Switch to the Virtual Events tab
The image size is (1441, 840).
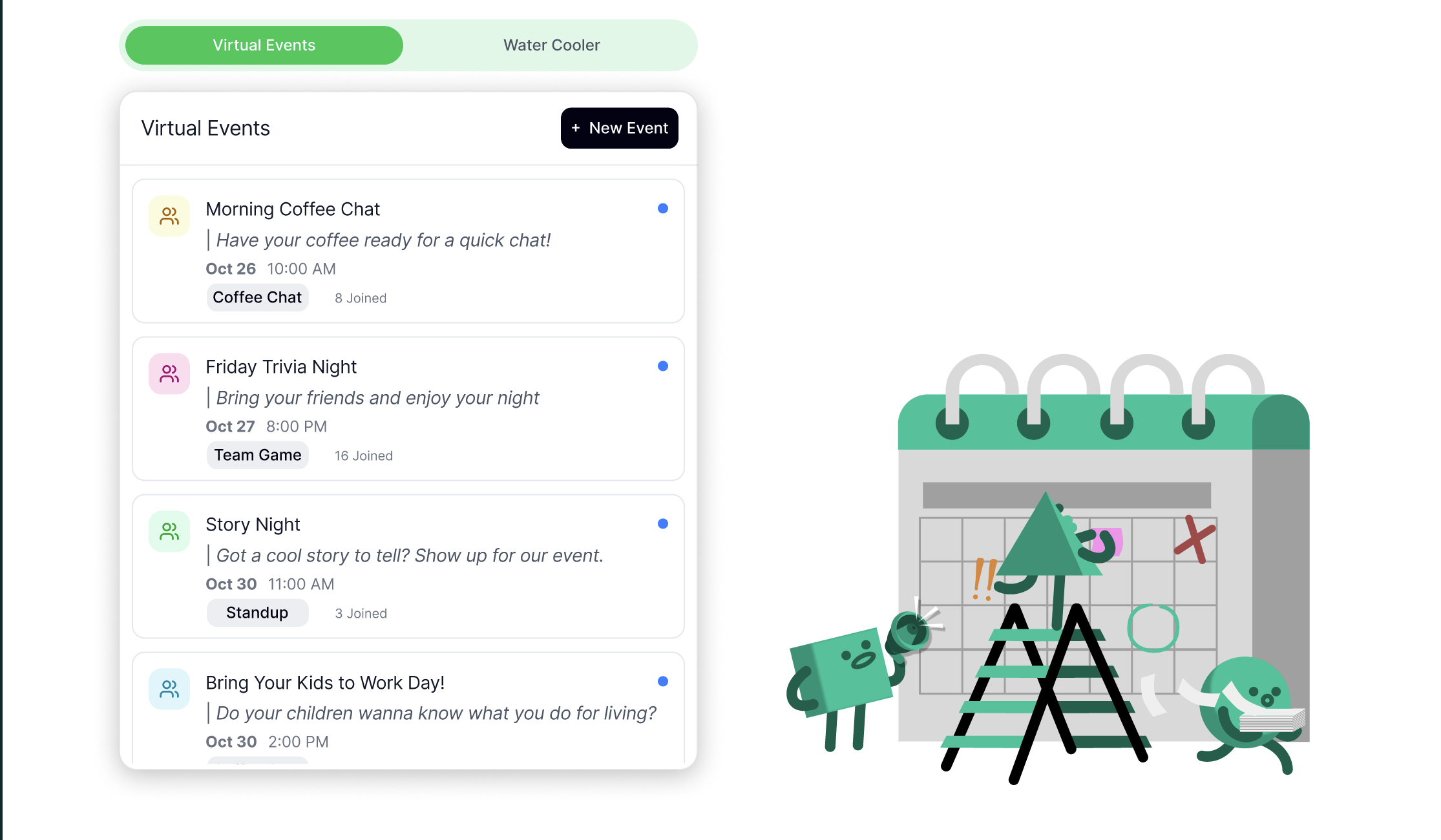tap(264, 45)
